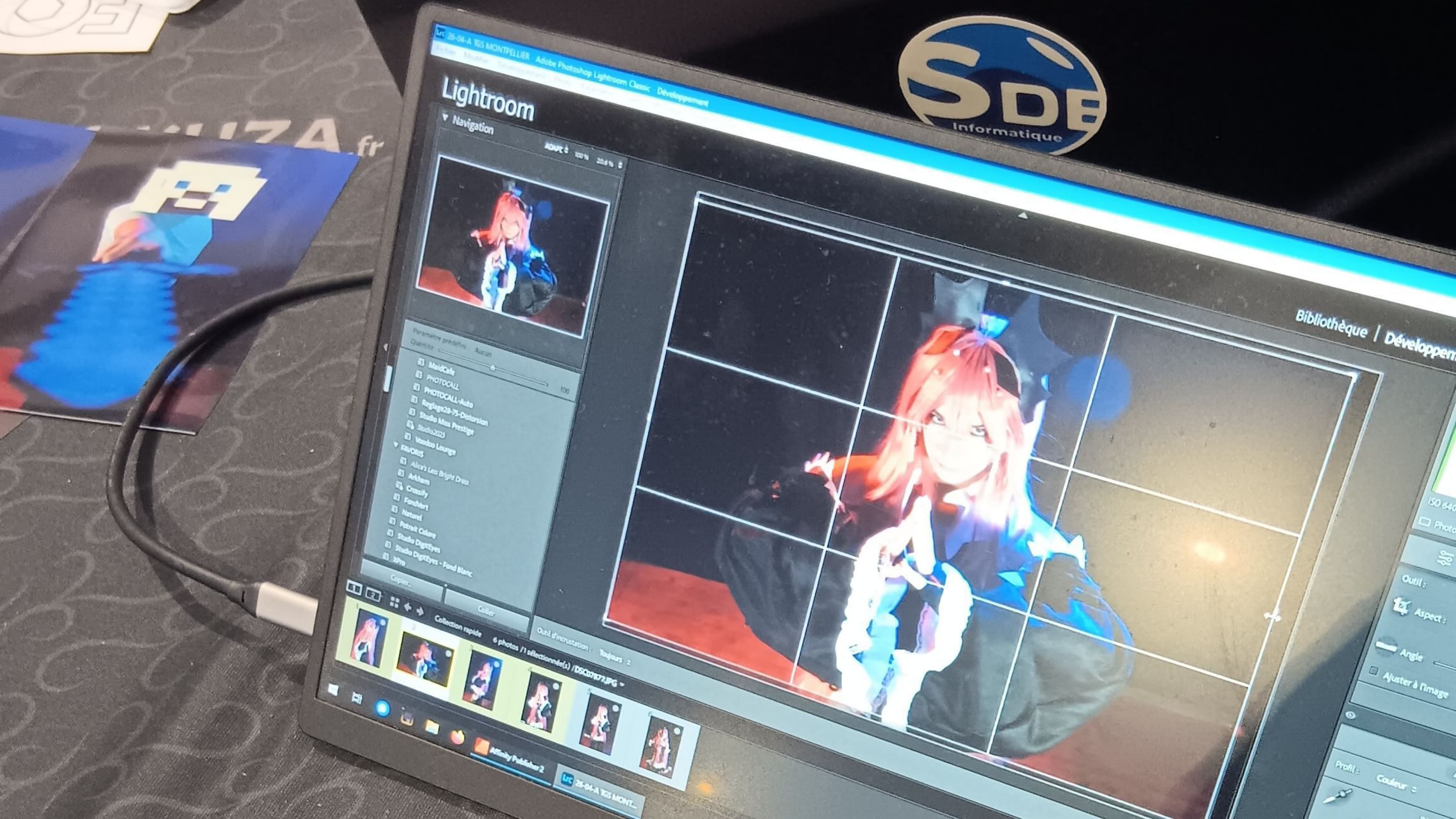
Task: Apply the Voodoo Lounge preset
Action: pyautogui.click(x=435, y=446)
